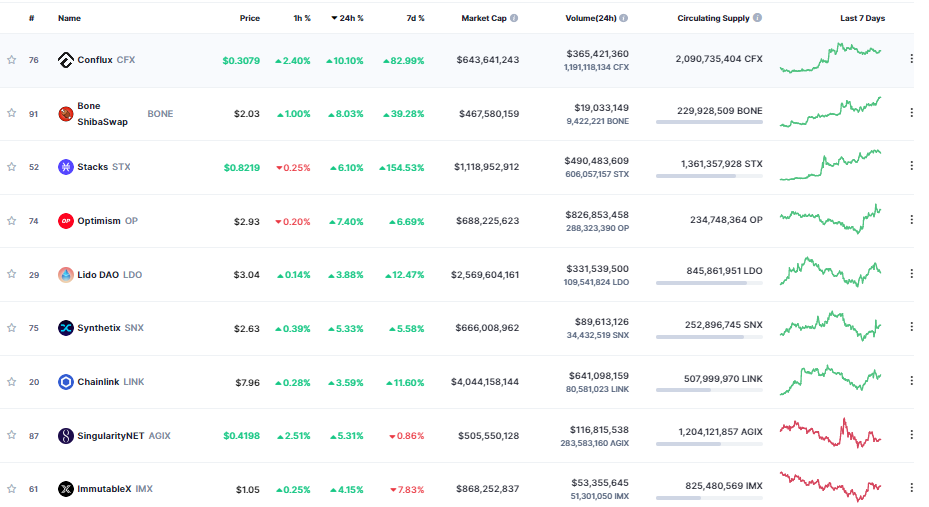The image size is (929, 507).
Task: Sort by the 24h % column header
Action: pos(347,18)
